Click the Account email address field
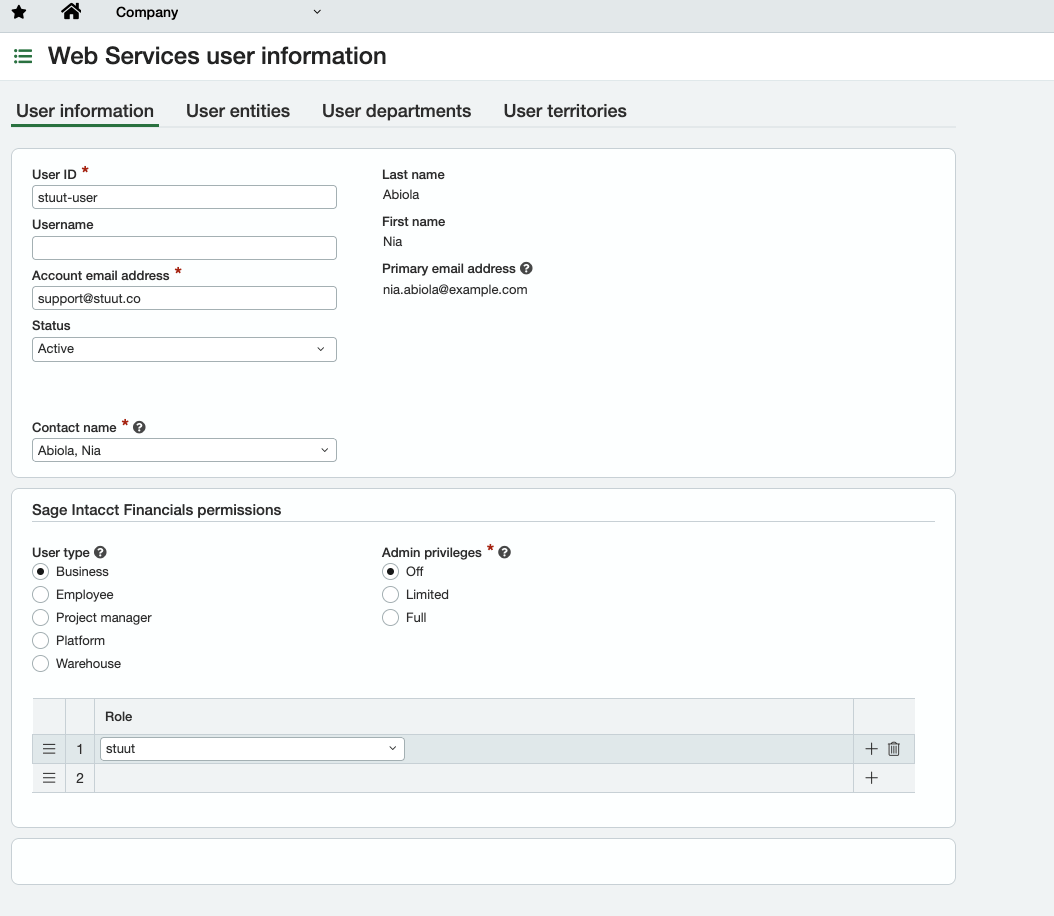Screen dimensions: 1054x916 tap(184, 298)
